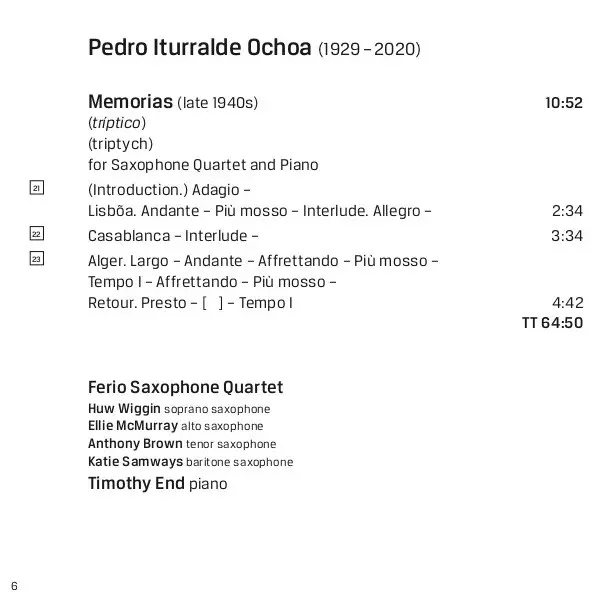This screenshot has width=600, height=600.
Task: Click the 3:34 track timing
Action: click(566, 236)
